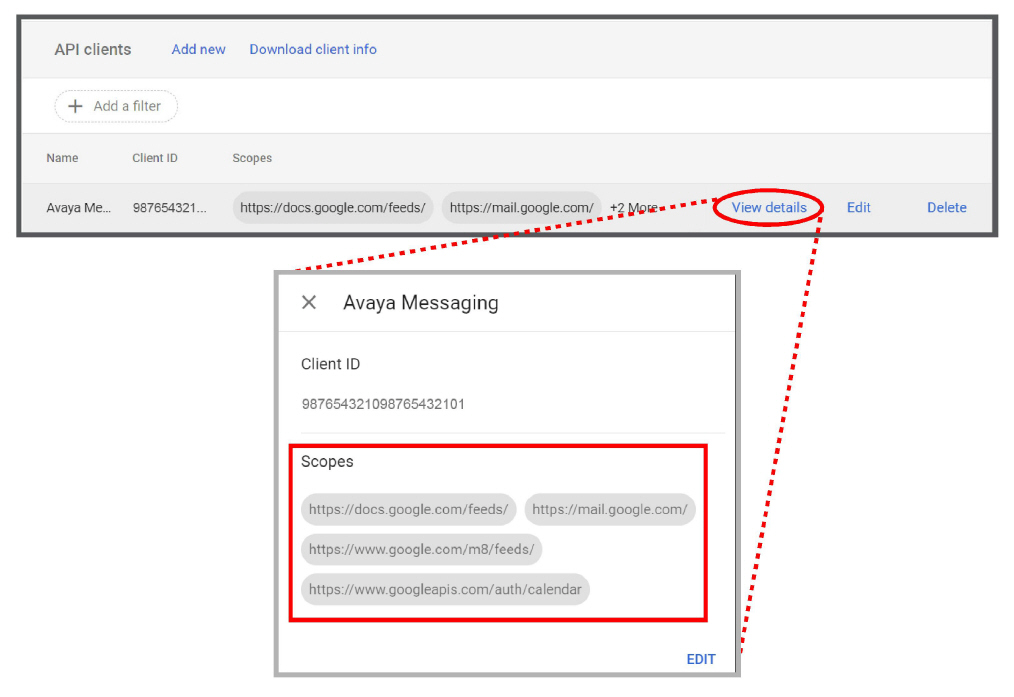Click Edit in the API clients row
This screenshot has height=697, width=1014.
click(x=858, y=208)
